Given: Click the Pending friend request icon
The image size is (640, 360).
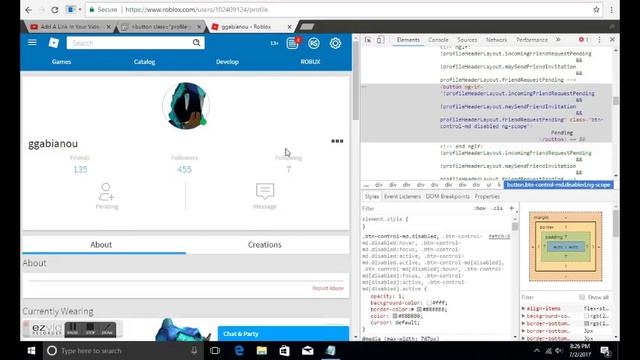Looking at the screenshot, I should tap(107, 192).
